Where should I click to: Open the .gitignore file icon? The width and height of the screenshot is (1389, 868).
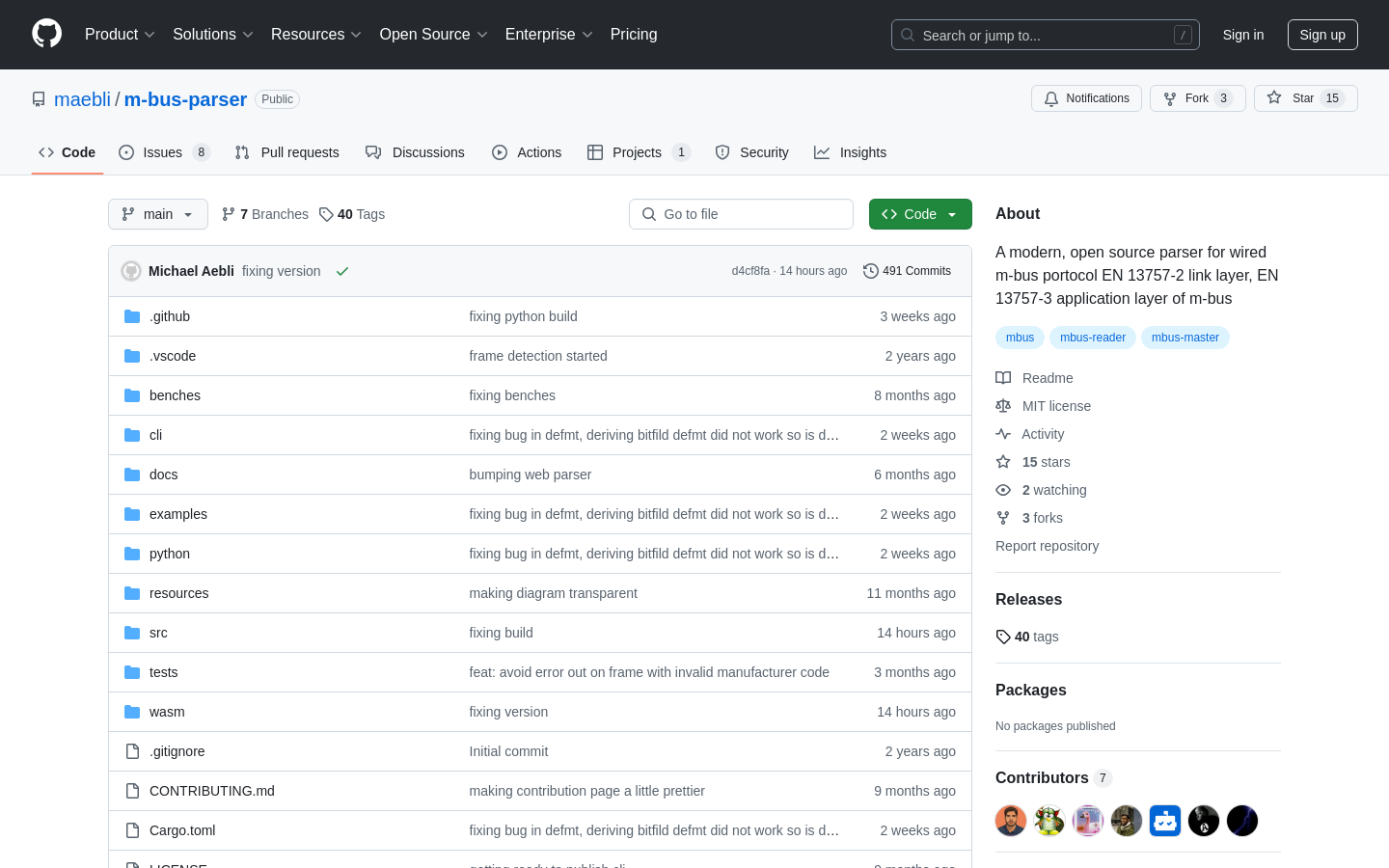132,751
